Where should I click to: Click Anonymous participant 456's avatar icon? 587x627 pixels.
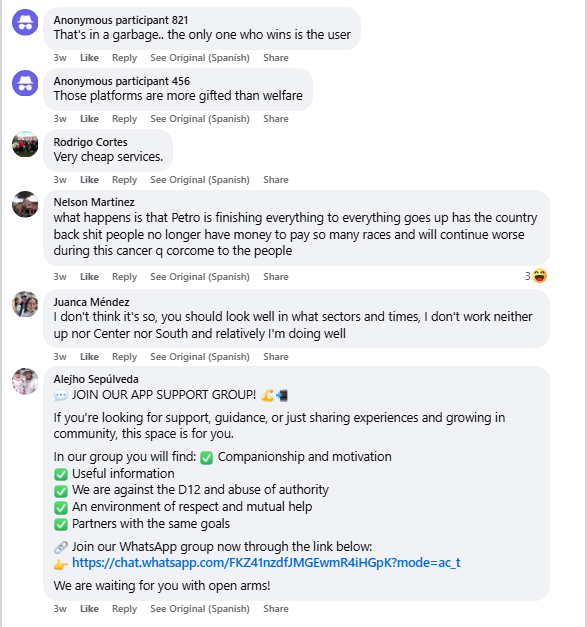(25, 83)
